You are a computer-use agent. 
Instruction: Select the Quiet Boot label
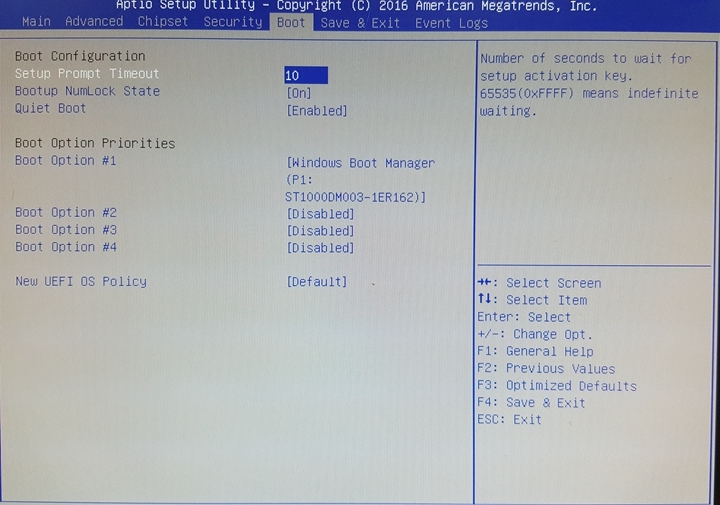(x=51, y=108)
